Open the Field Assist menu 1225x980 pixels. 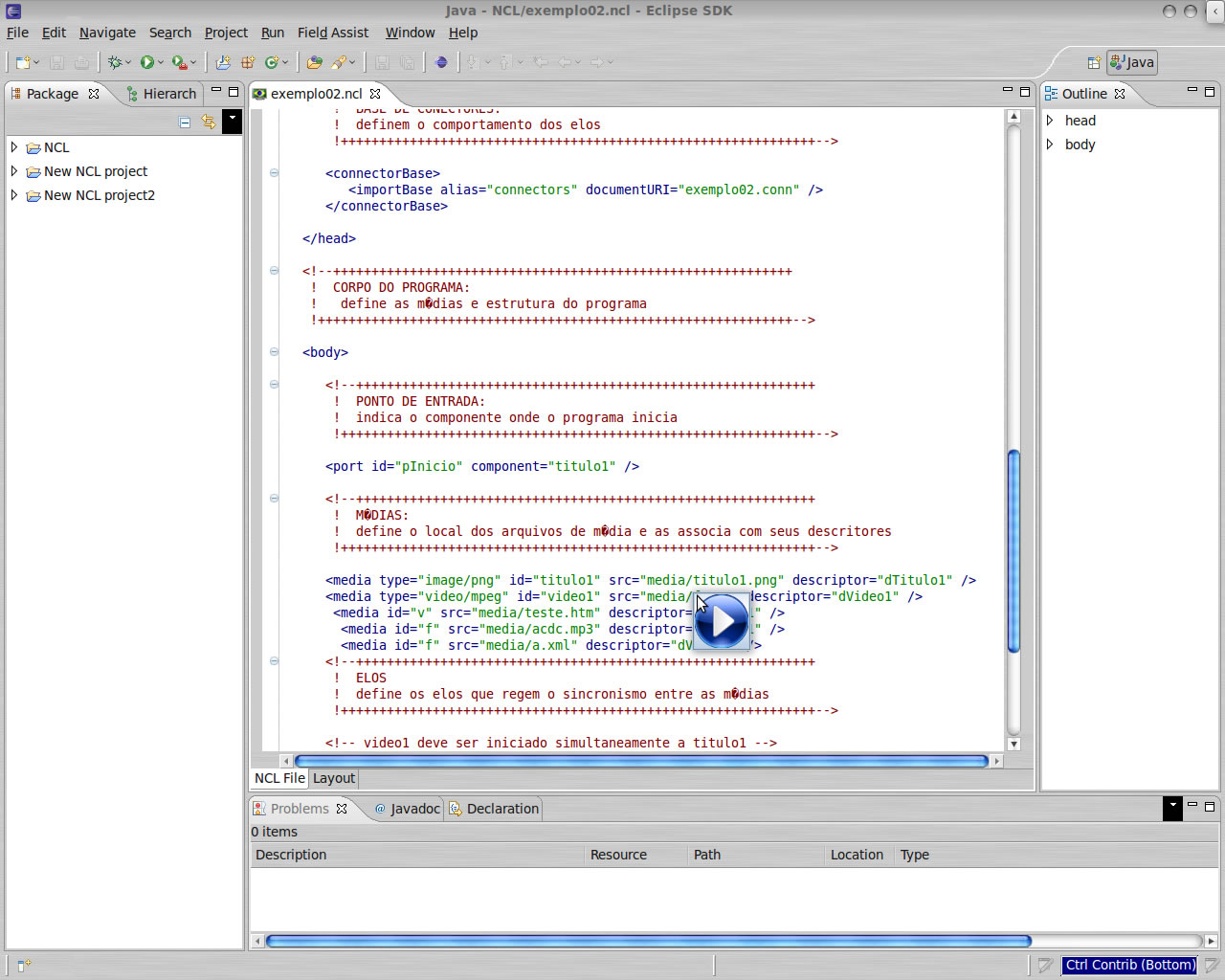click(x=332, y=33)
